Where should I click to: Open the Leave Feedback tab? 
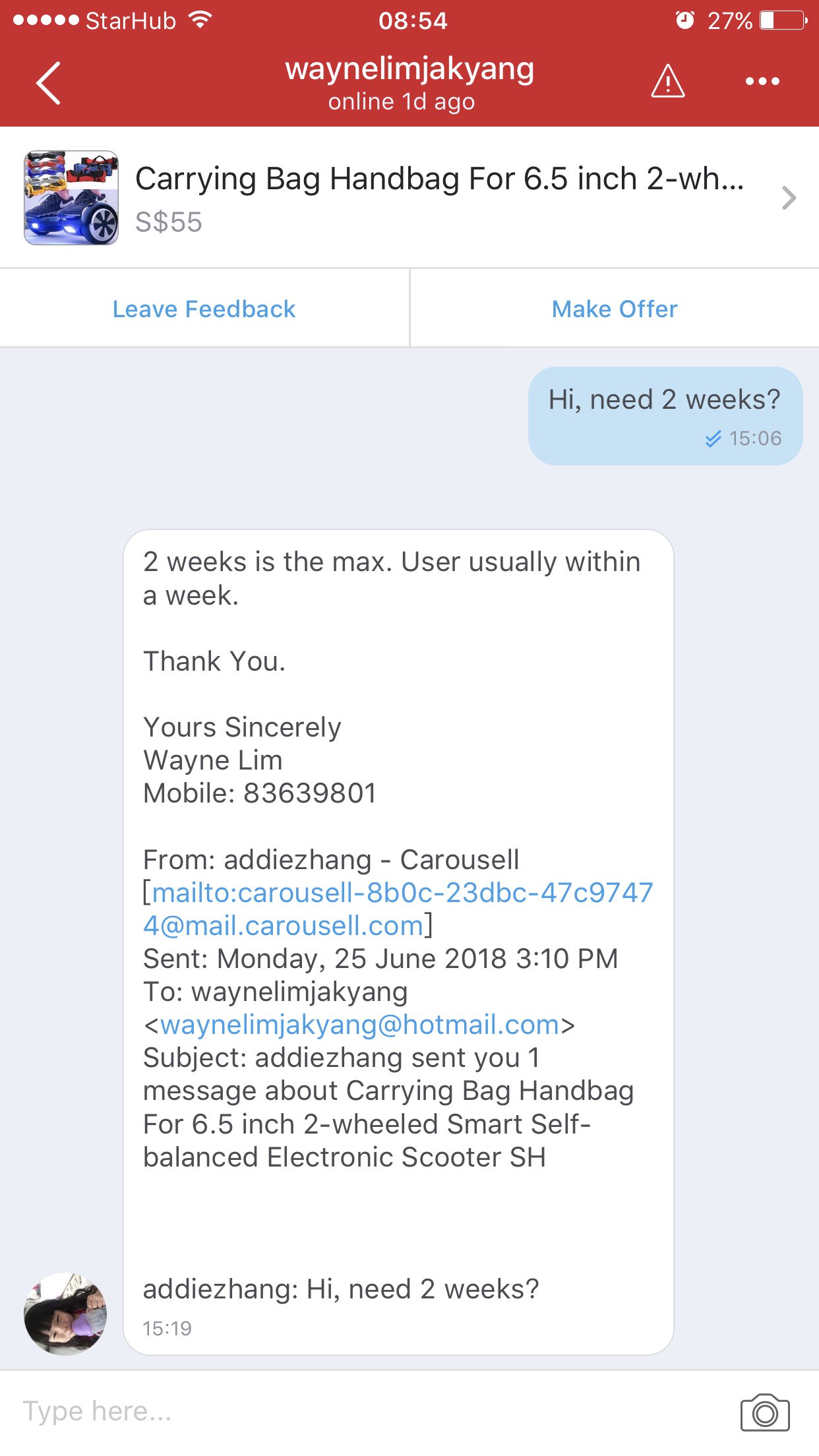tap(204, 309)
